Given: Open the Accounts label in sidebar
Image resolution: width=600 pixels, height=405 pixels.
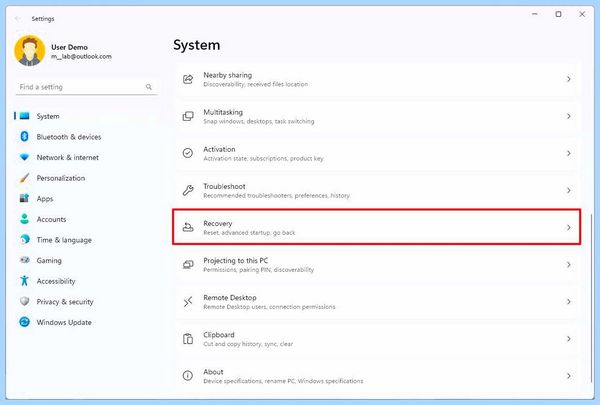Looking at the screenshot, I should click(x=51, y=219).
